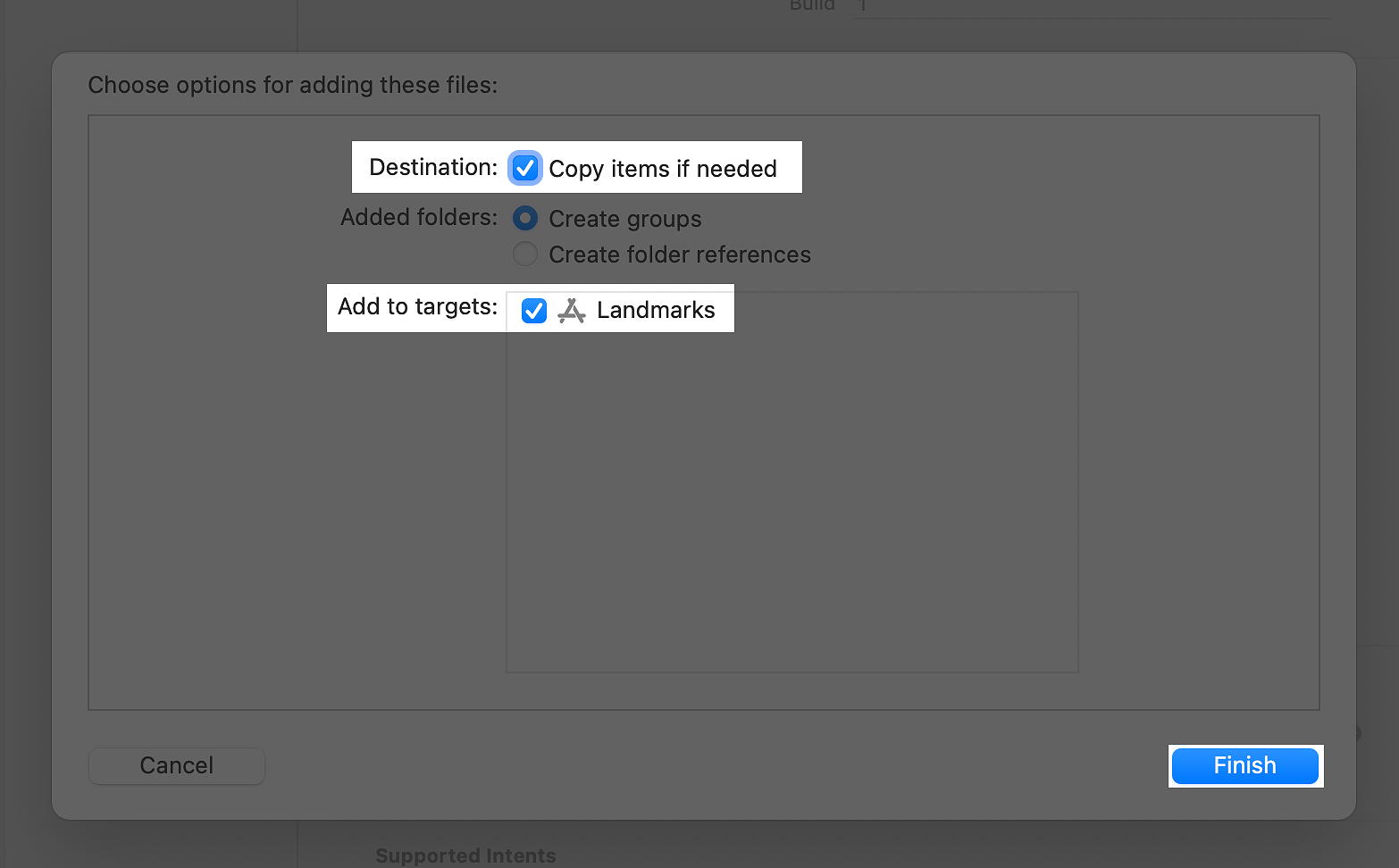
Task: Click the Destination: label
Action: point(433,167)
